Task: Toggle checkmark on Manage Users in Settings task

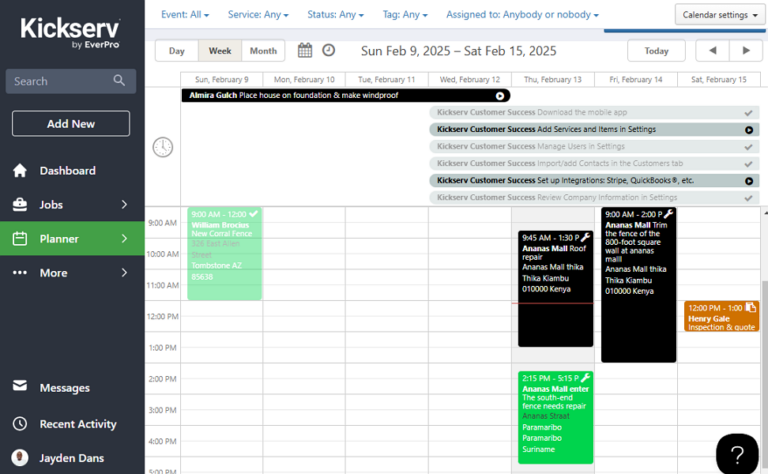Action: pyautogui.click(x=748, y=146)
